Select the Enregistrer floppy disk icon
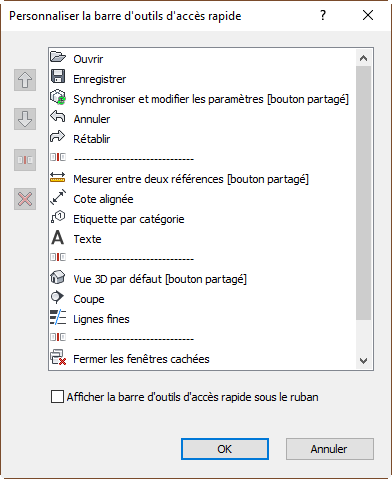The image size is (392, 479). coord(58,76)
